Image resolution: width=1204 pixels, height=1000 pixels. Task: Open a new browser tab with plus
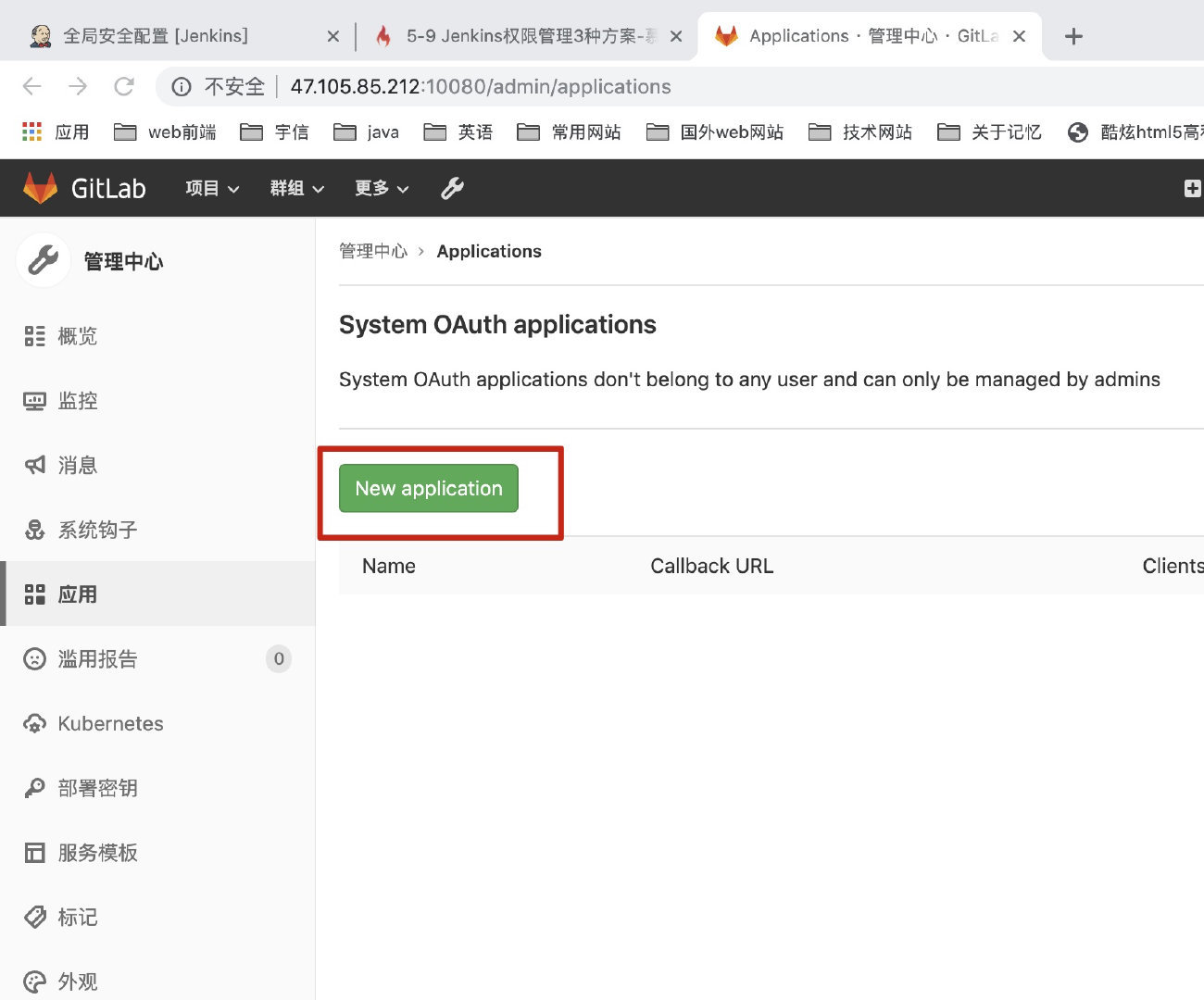click(x=1073, y=36)
